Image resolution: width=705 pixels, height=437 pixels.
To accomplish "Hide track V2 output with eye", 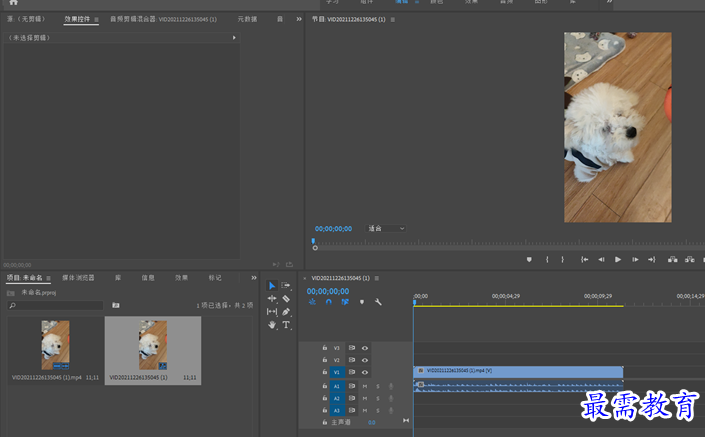I will point(365,360).
